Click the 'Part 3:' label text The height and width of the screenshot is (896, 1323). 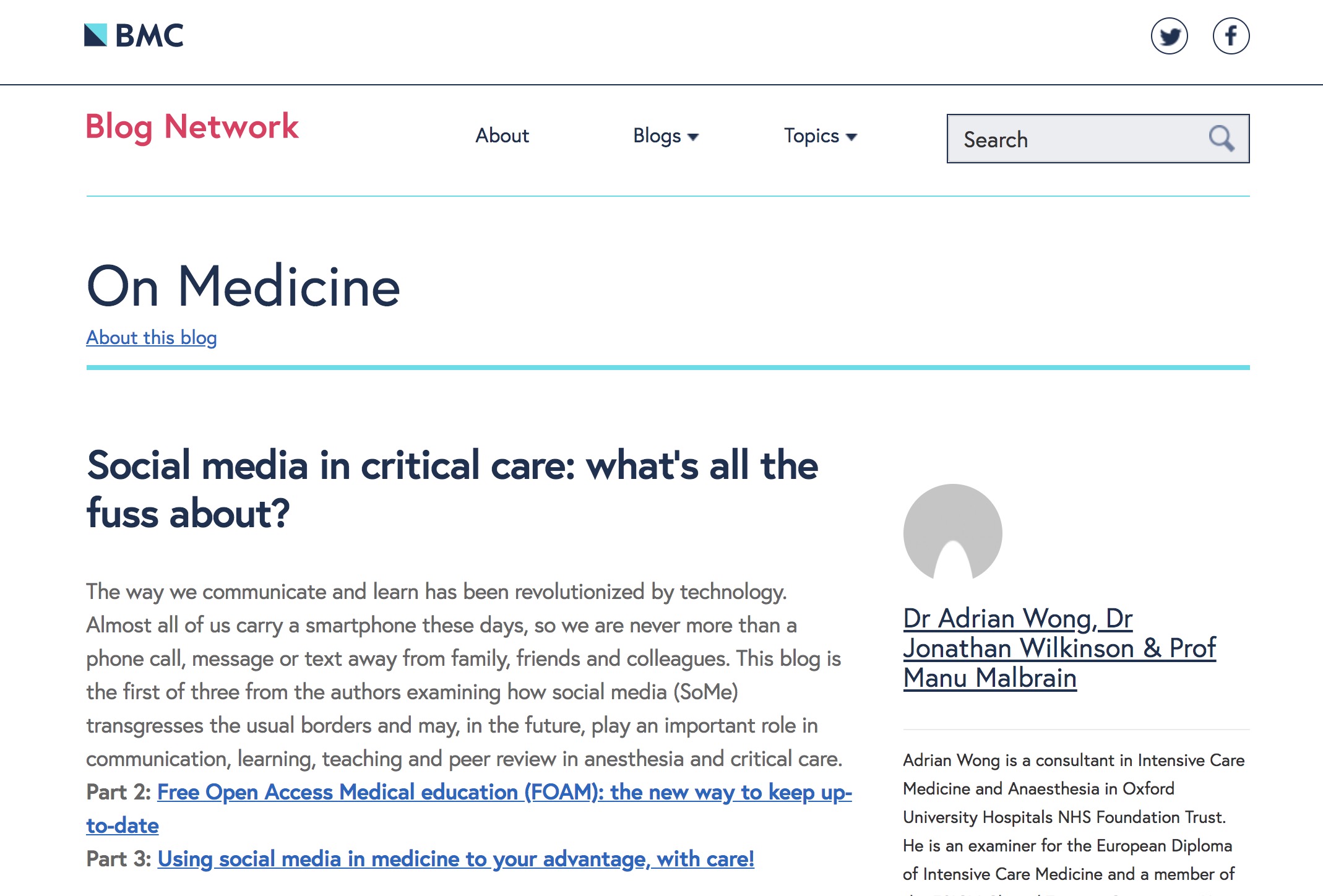click(x=119, y=859)
